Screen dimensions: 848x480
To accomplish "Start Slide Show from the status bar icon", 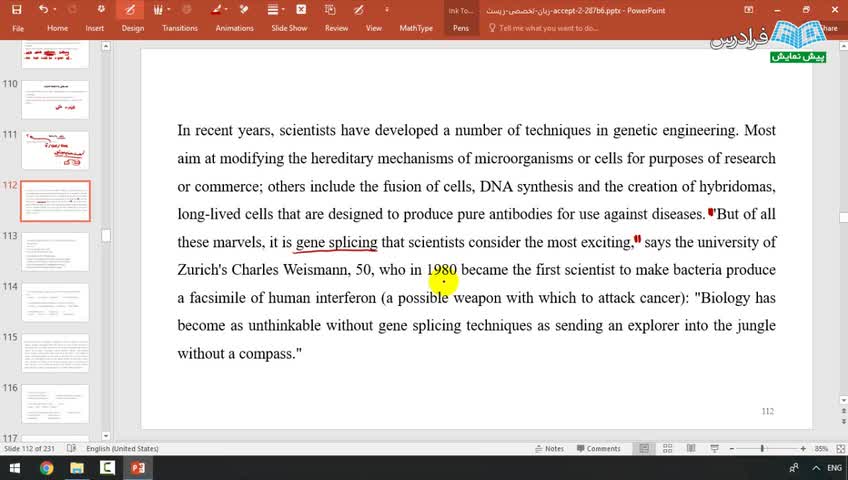I will (x=714, y=449).
